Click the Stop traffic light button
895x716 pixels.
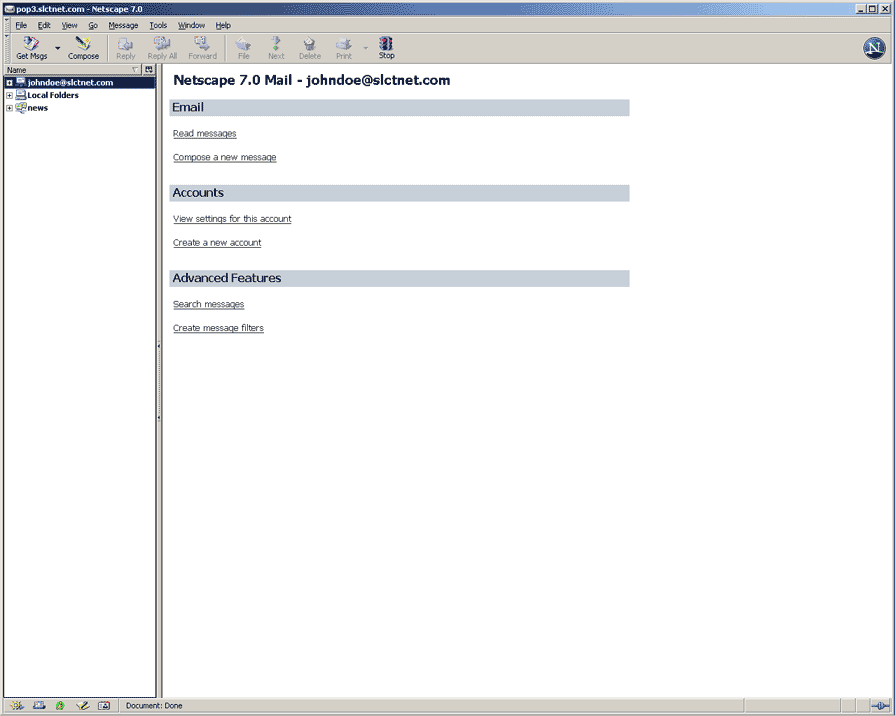click(386, 48)
